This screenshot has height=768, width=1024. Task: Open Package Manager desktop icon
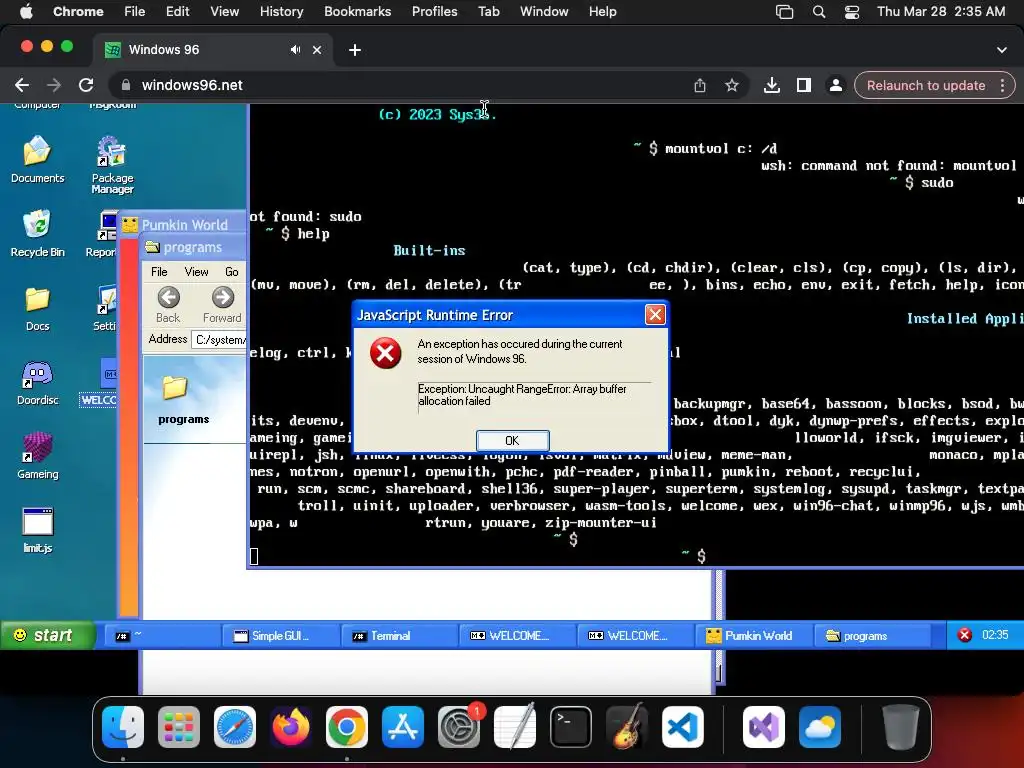pyautogui.click(x=112, y=165)
